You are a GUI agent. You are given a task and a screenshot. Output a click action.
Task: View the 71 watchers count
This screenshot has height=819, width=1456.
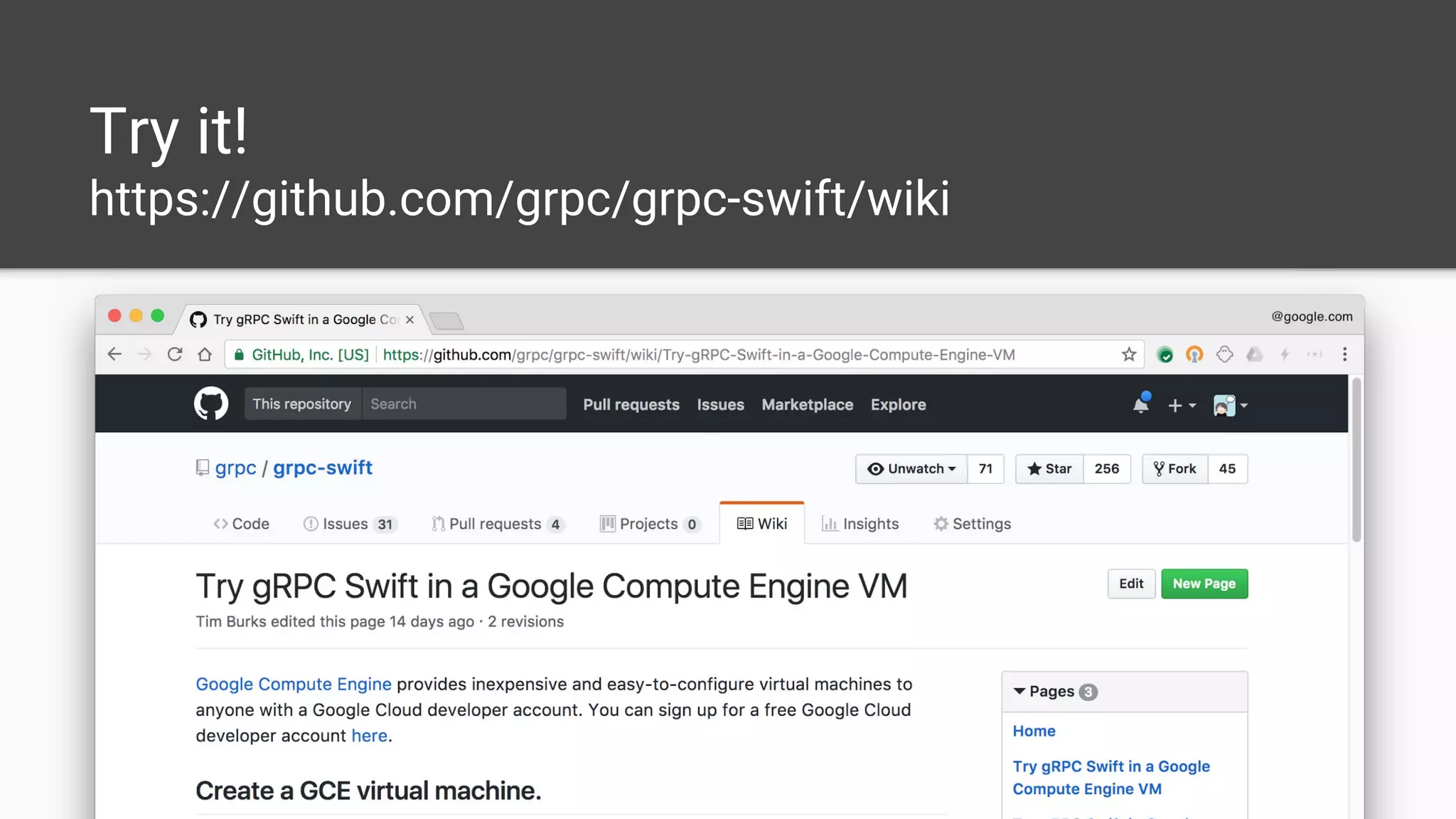[x=985, y=469]
